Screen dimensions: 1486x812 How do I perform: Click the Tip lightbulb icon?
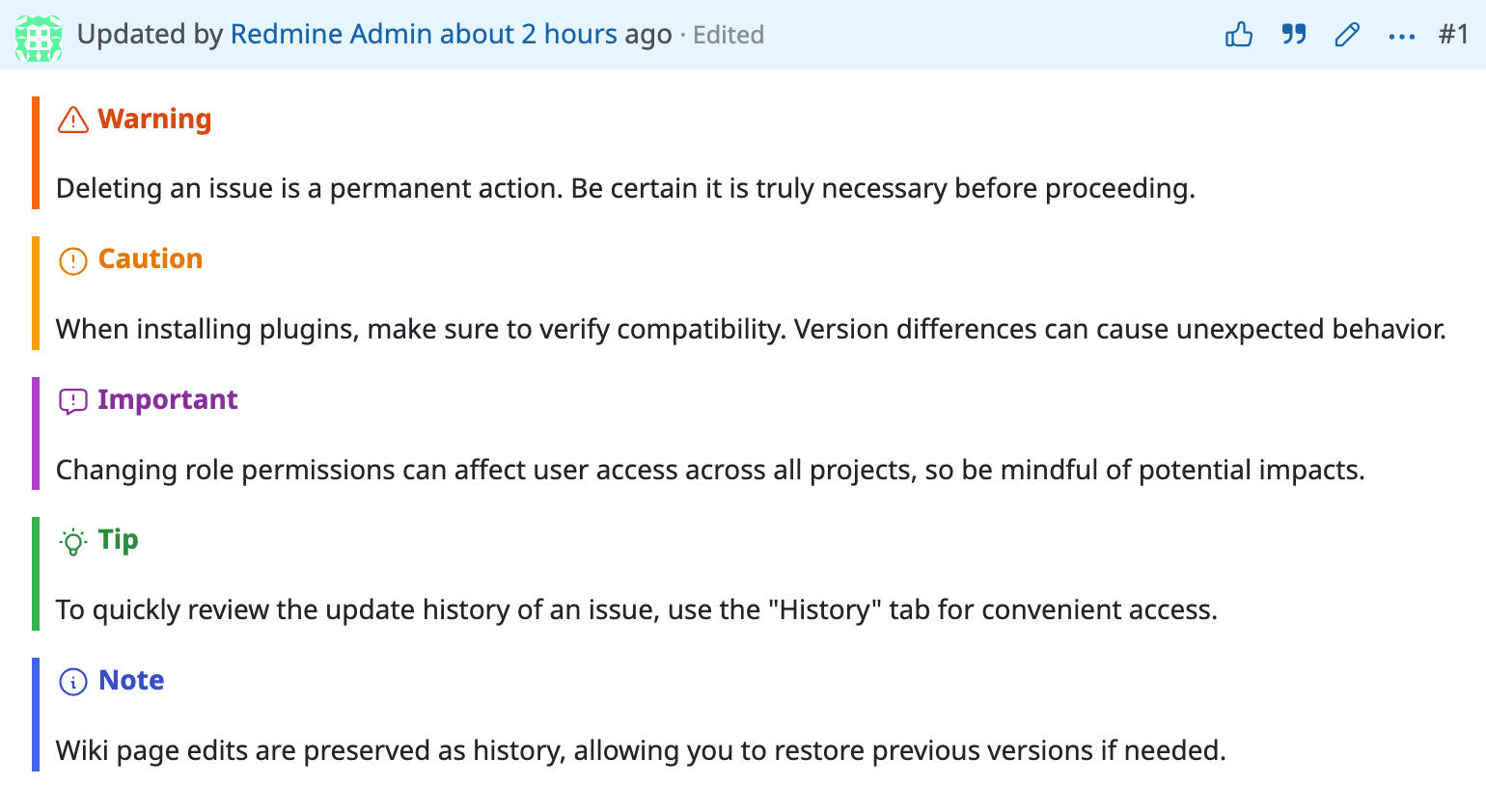[73, 542]
